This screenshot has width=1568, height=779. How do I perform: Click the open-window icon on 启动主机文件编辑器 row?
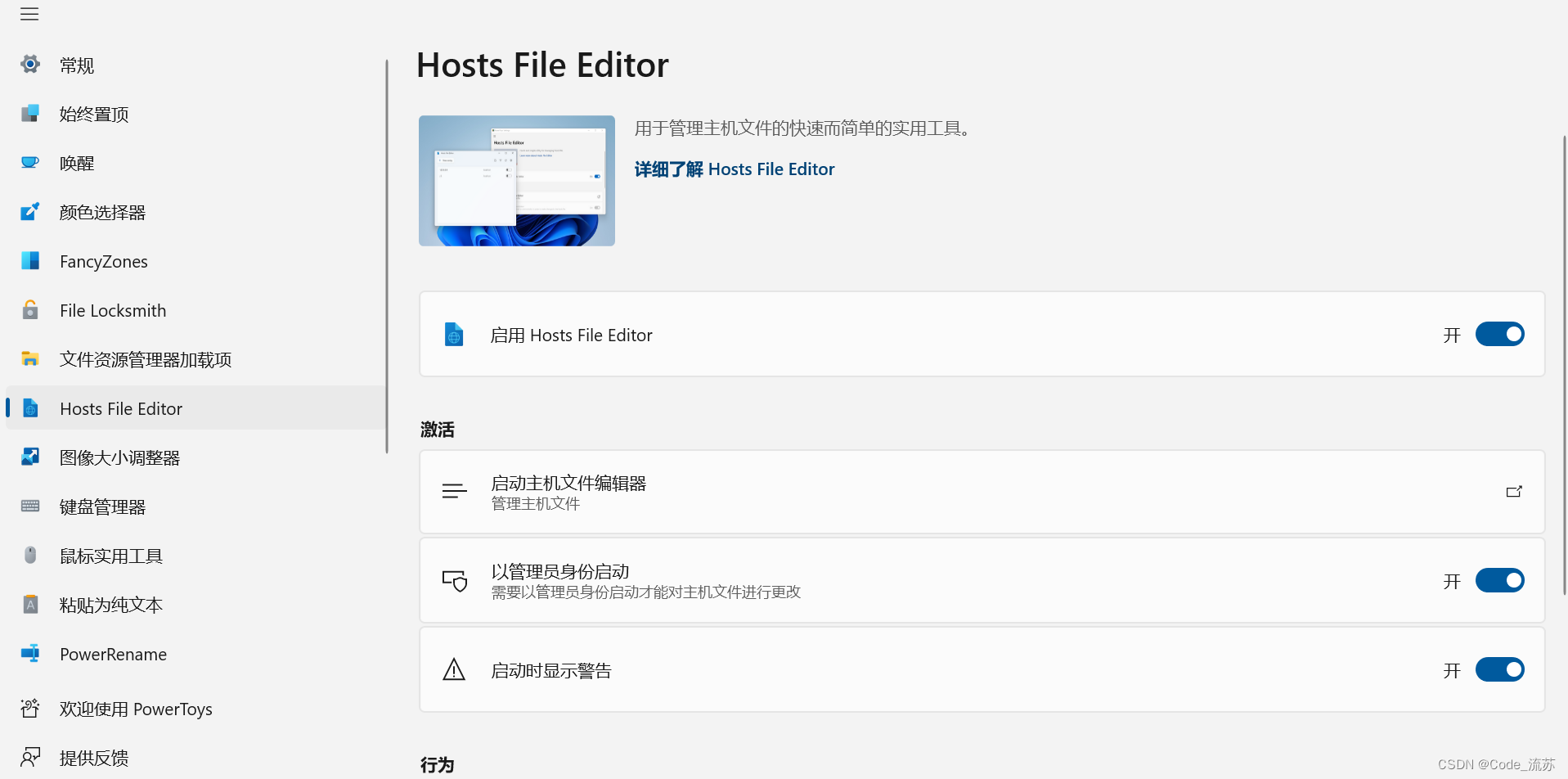(x=1514, y=491)
